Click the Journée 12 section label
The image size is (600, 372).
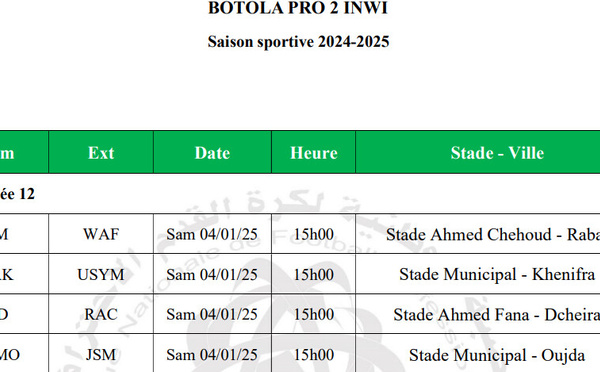(x=17, y=194)
